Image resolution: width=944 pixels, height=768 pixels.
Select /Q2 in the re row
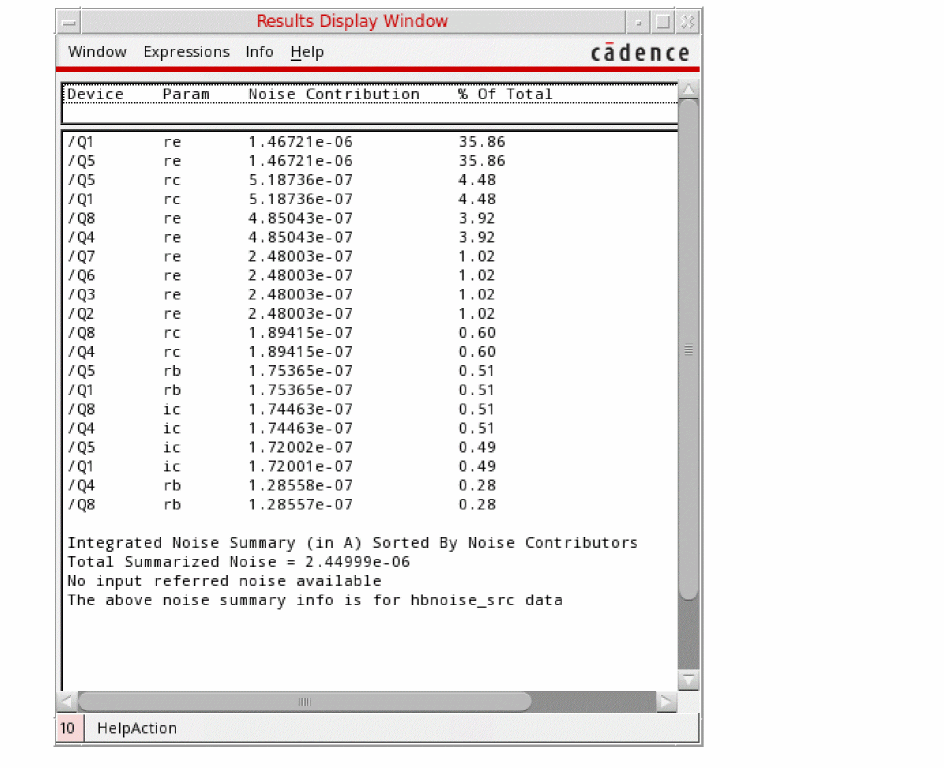pyautogui.click(x=81, y=314)
